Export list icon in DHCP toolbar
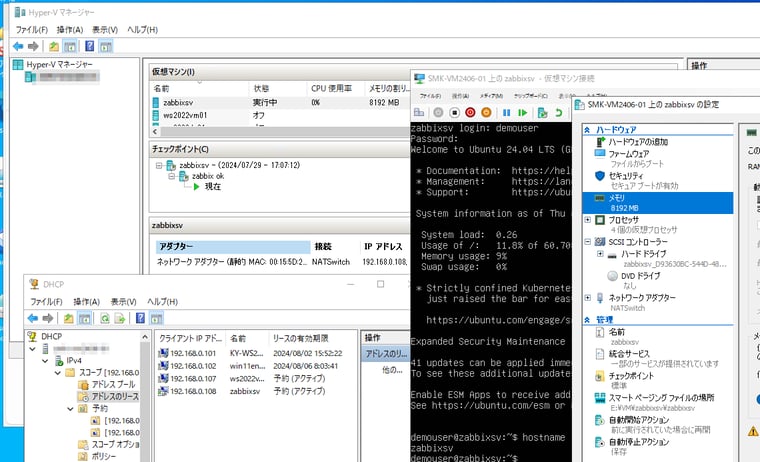Viewport: 760px width, 462px height. (x=120, y=319)
